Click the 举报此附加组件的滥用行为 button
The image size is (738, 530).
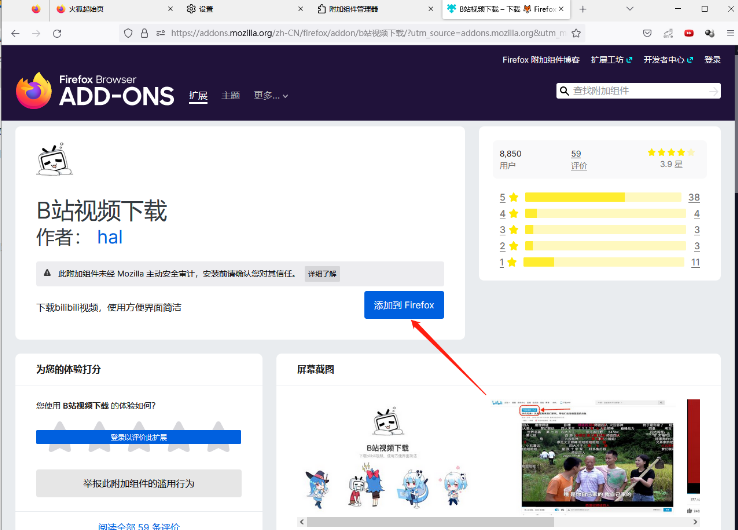tap(139, 483)
